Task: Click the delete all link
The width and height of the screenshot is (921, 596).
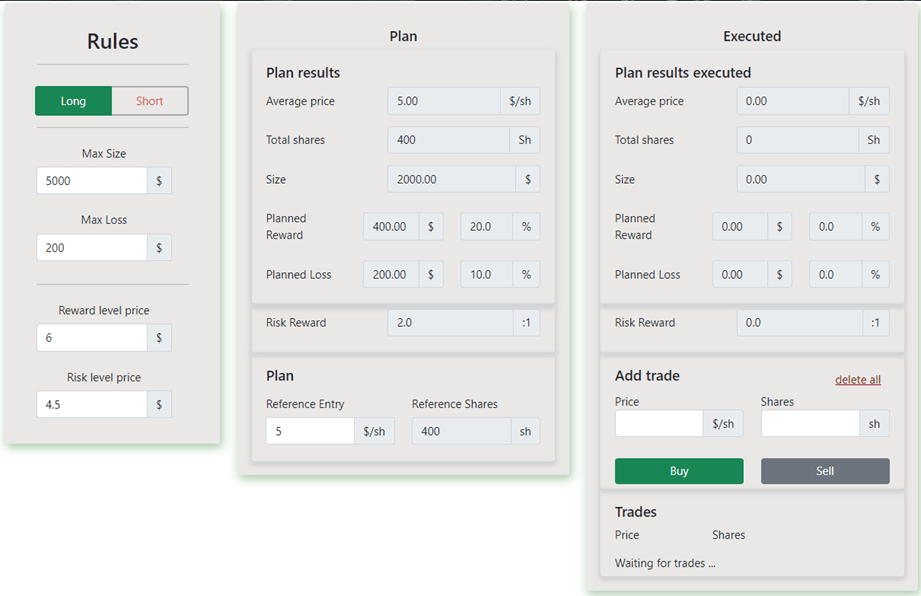Action: (857, 380)
